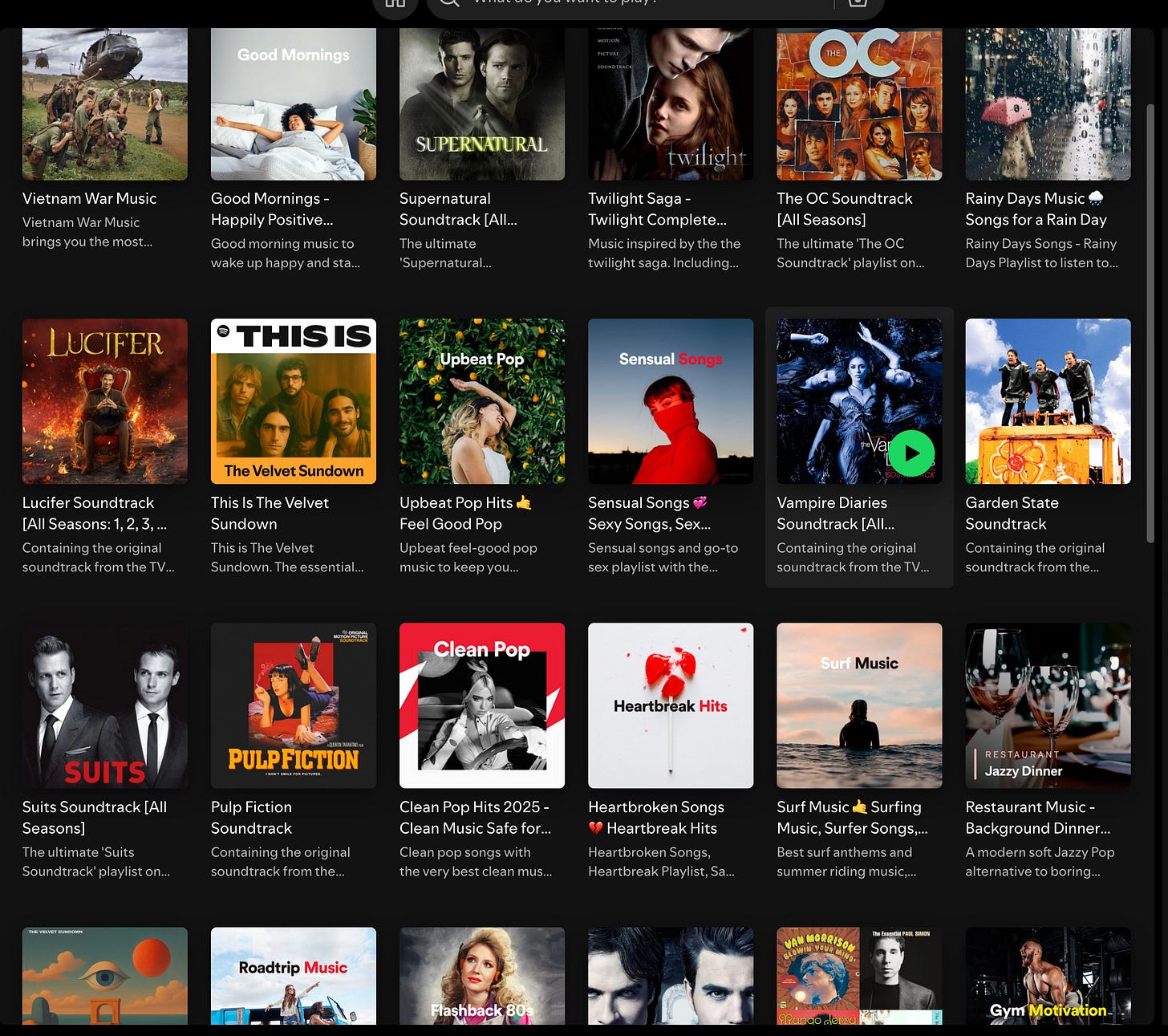1168x1036 pixels.
Task: Click 'Clean pop songs with the very best' description
Action: pyautogui.click(x=476, y=861)
